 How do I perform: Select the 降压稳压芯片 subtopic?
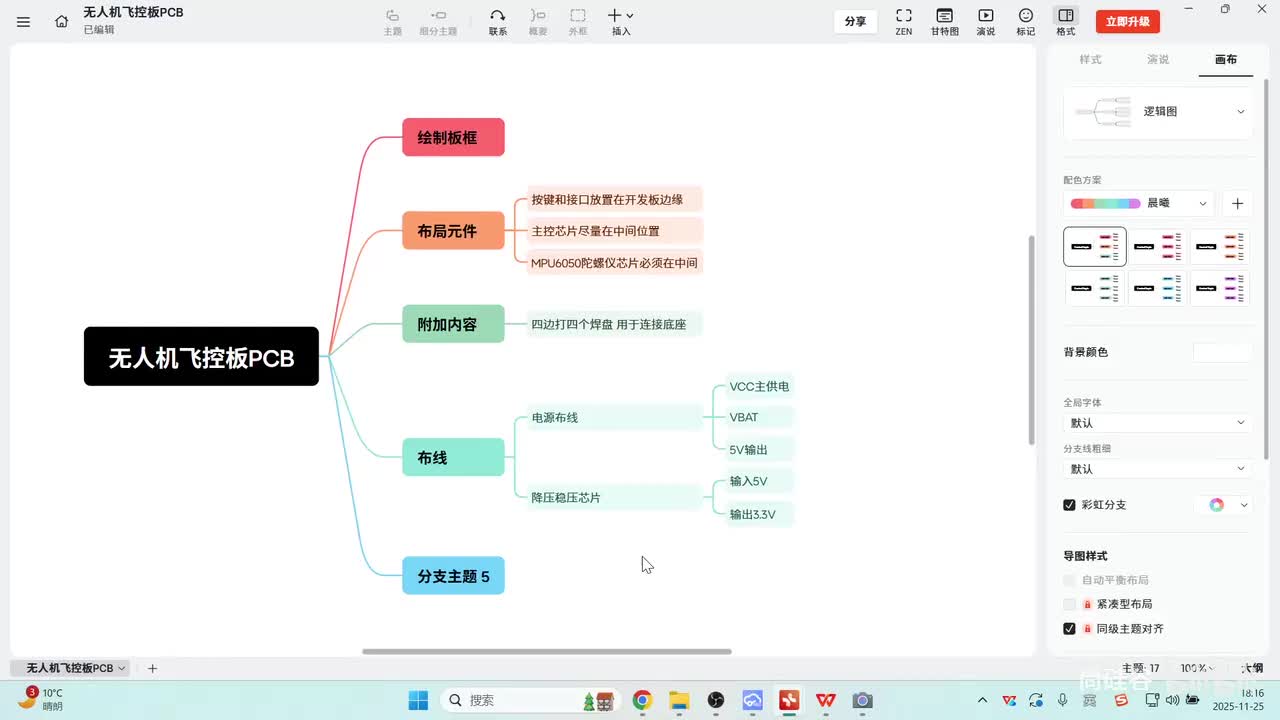[x=614, y=497]
